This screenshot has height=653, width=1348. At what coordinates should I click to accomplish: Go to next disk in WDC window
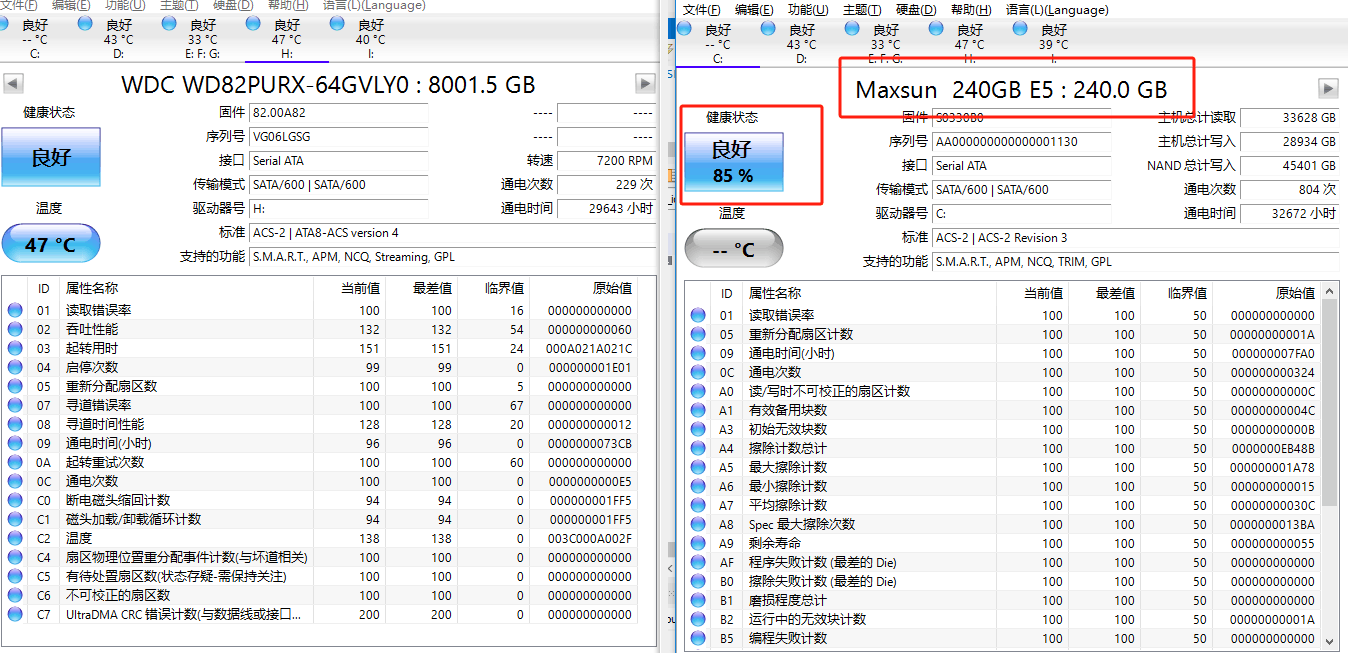tap(645, 83)
